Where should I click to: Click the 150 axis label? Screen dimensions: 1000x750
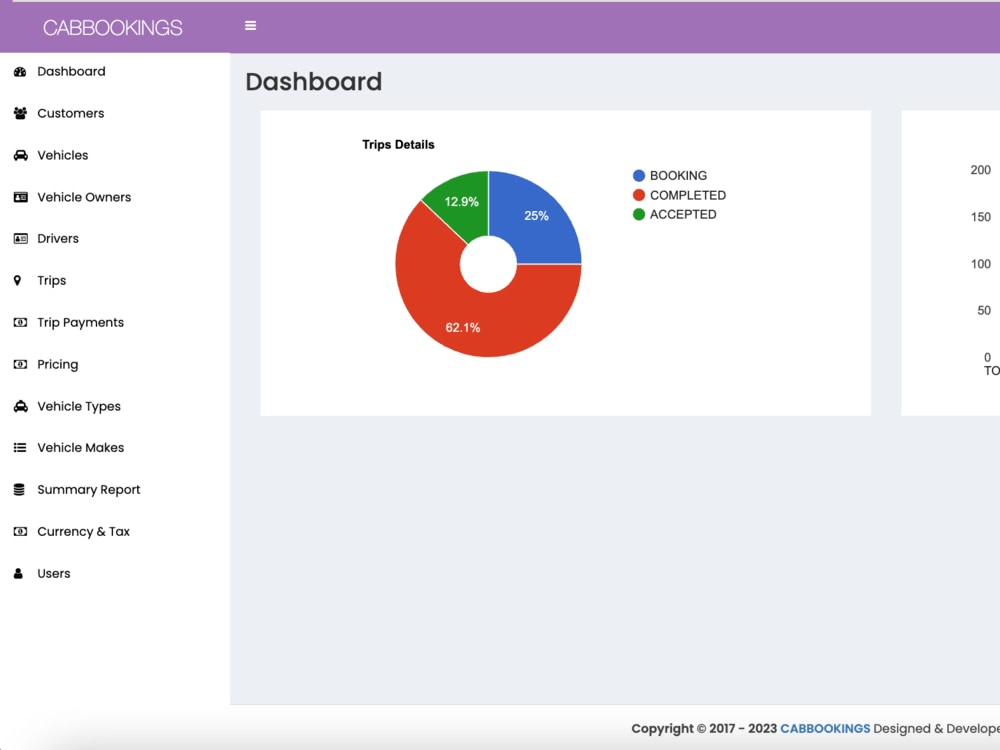tap(980, 217)
